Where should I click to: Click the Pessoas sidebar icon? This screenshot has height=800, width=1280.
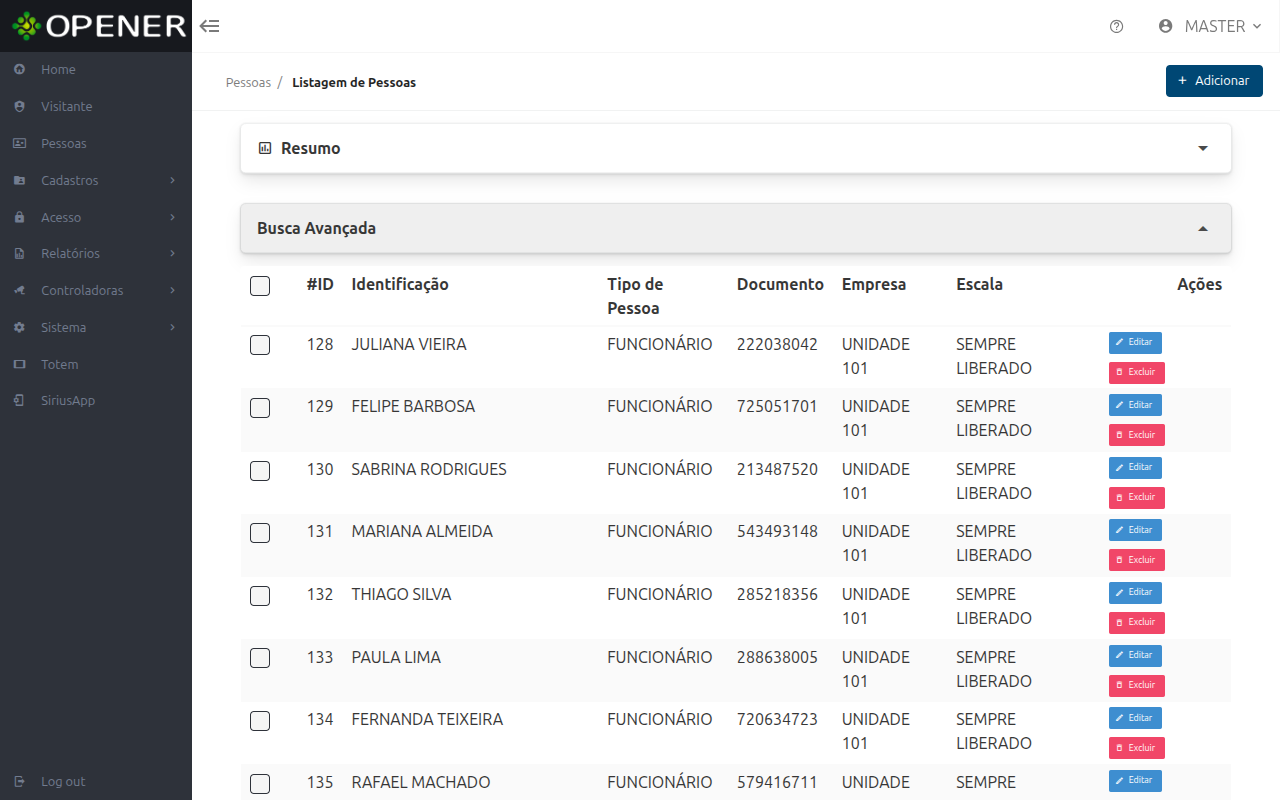click(x=19, y=143)
